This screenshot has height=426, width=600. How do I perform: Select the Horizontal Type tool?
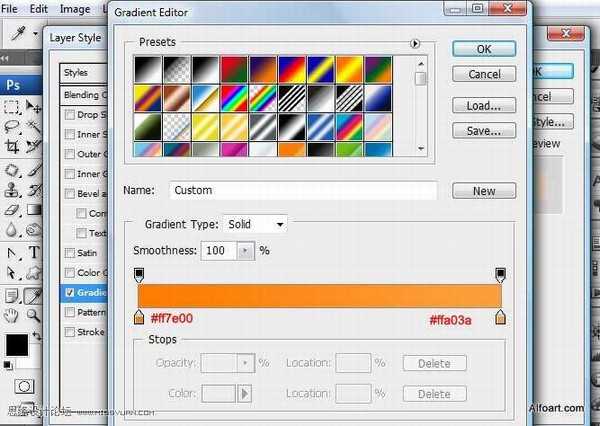point(33,253)
